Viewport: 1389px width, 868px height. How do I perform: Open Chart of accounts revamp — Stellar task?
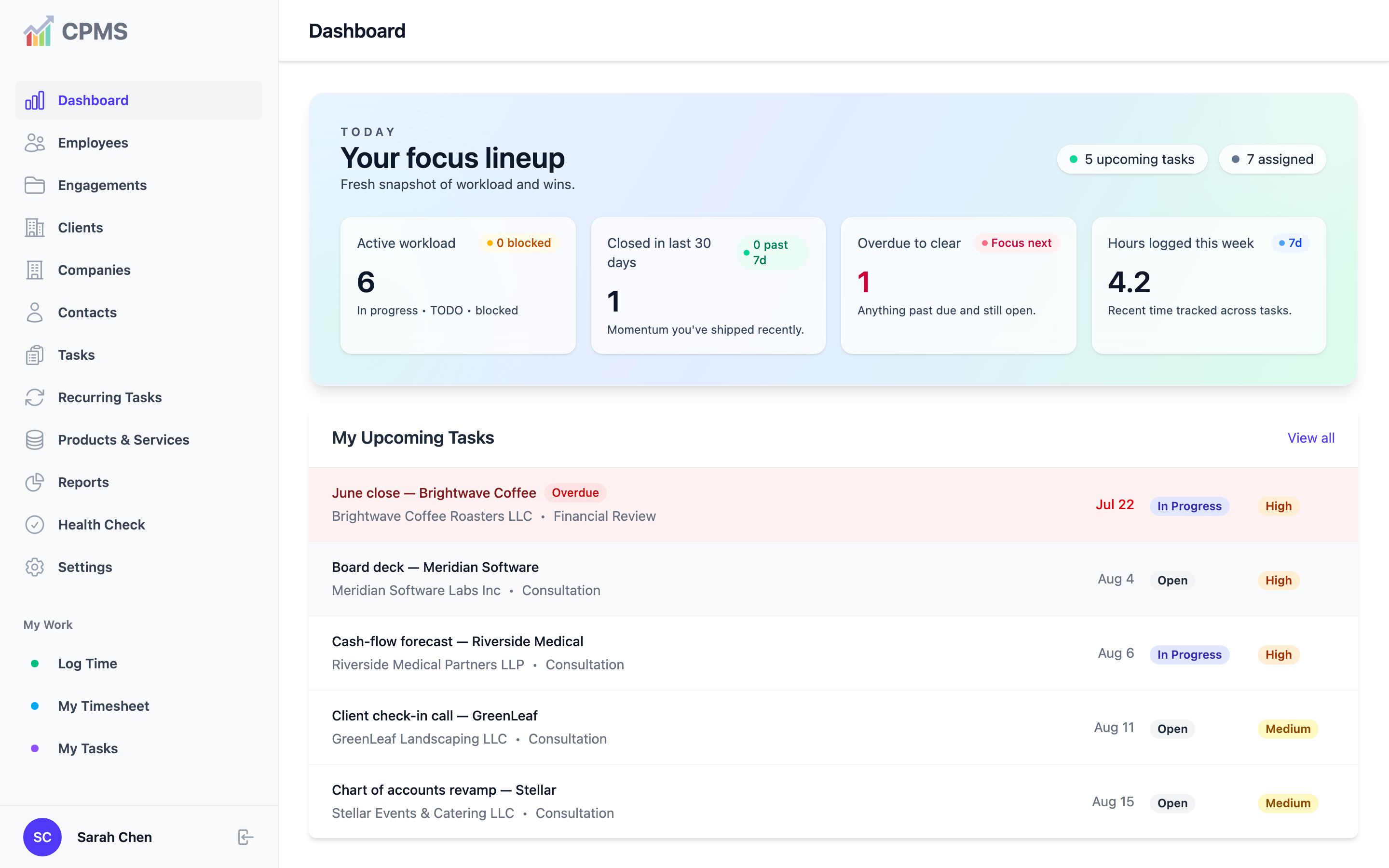(444, 790)
